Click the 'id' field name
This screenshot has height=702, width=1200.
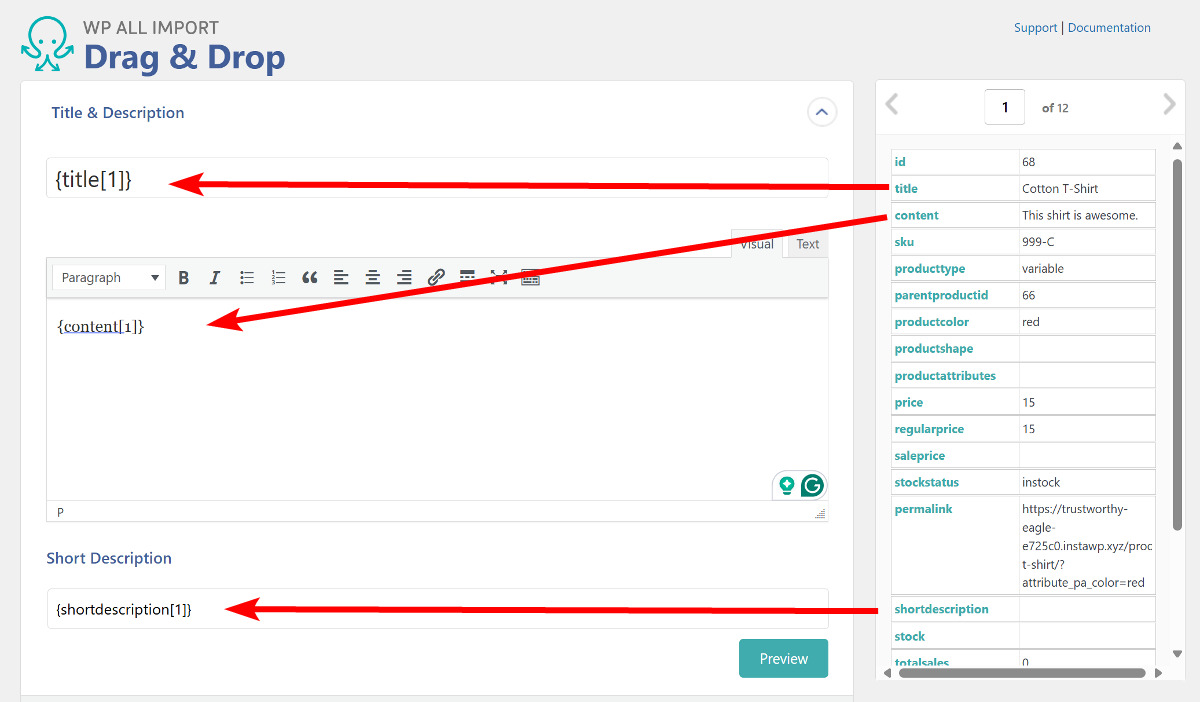pos(900,162)
